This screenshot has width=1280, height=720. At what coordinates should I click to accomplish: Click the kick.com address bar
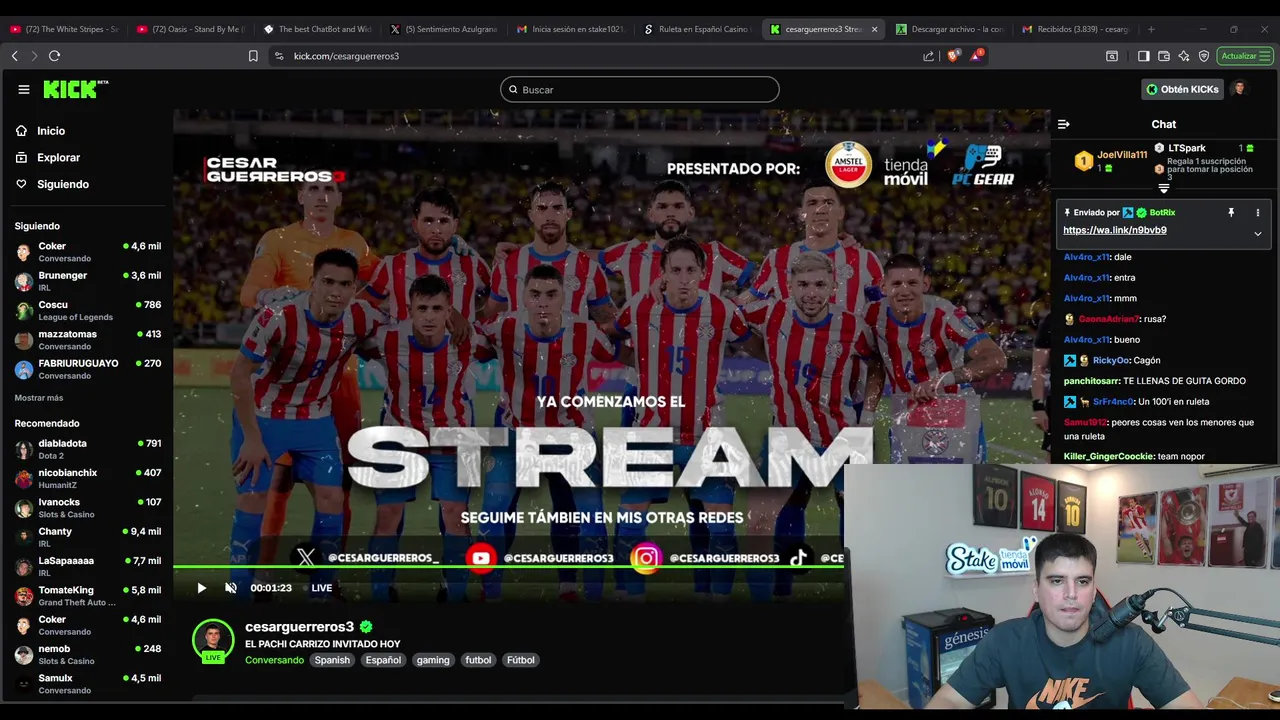[x=600, y=56]
